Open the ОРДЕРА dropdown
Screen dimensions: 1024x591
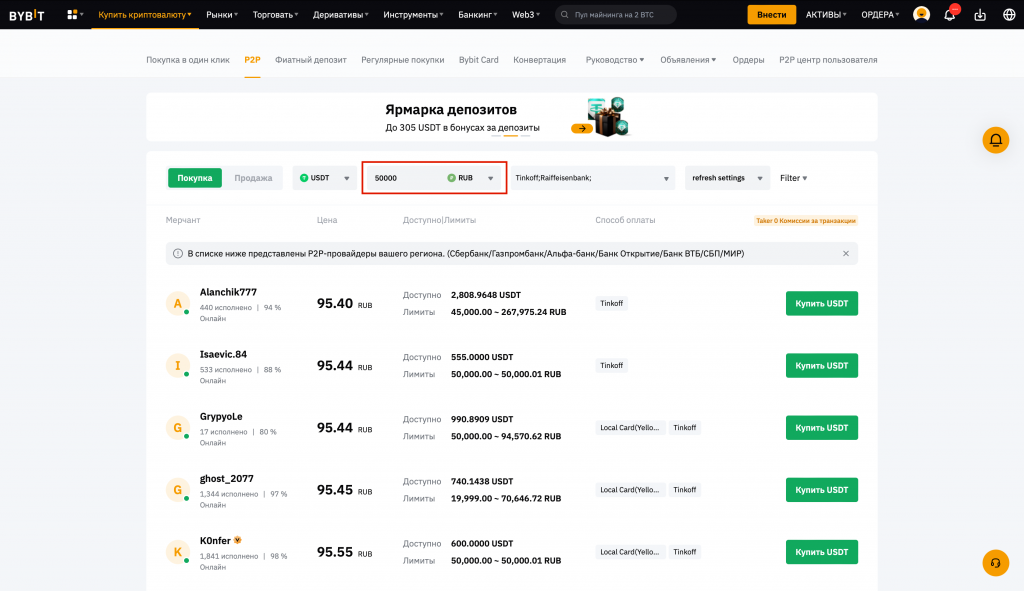880,14
